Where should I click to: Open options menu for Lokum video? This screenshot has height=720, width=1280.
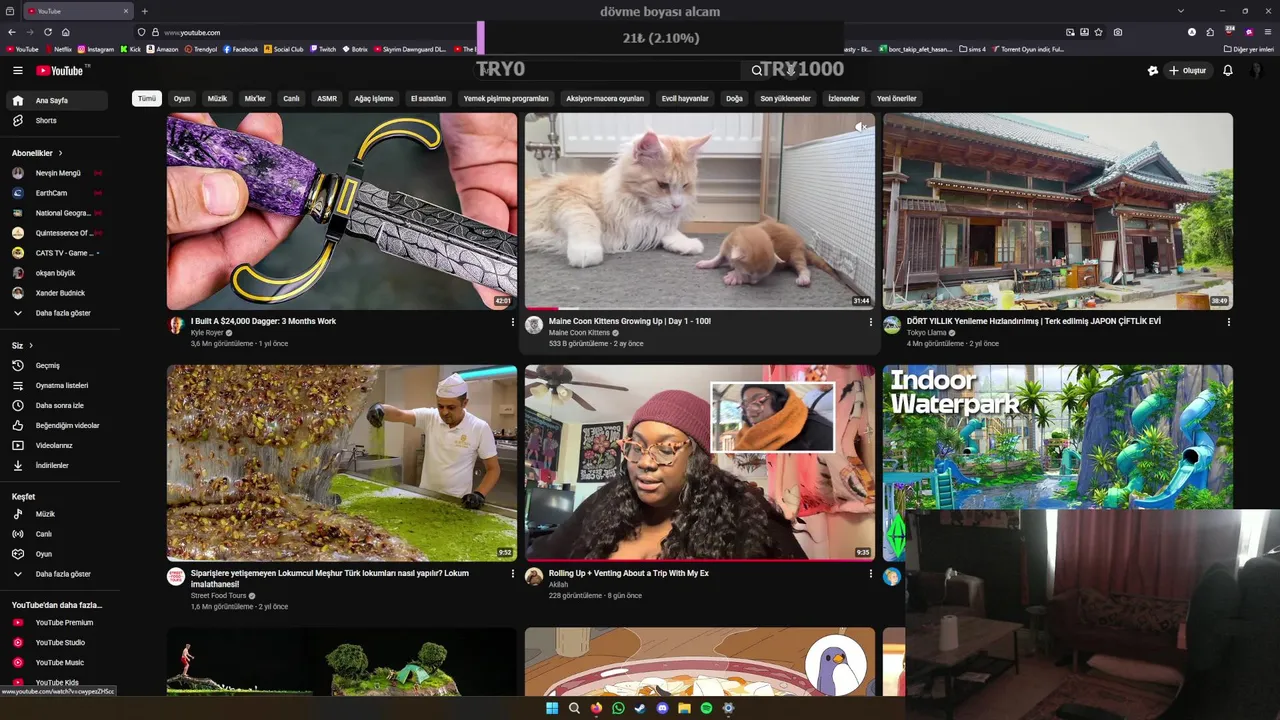point(512,574)
